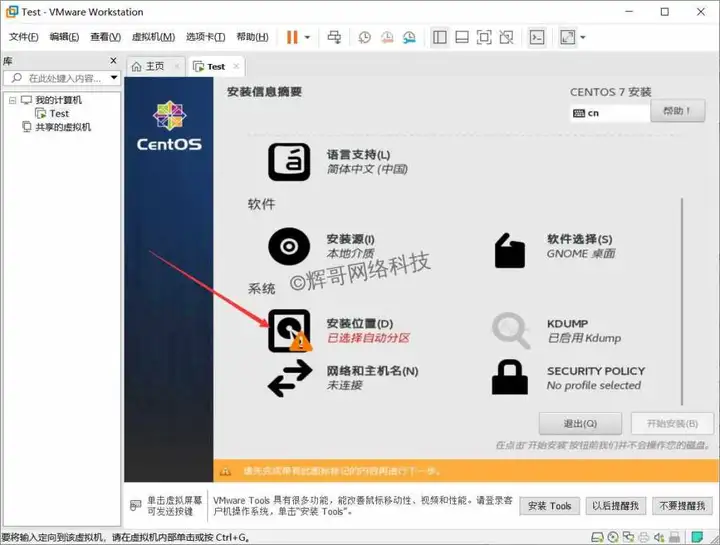
Task: Click the hard disk status bar icon
Action: click(x=597, y=537)
